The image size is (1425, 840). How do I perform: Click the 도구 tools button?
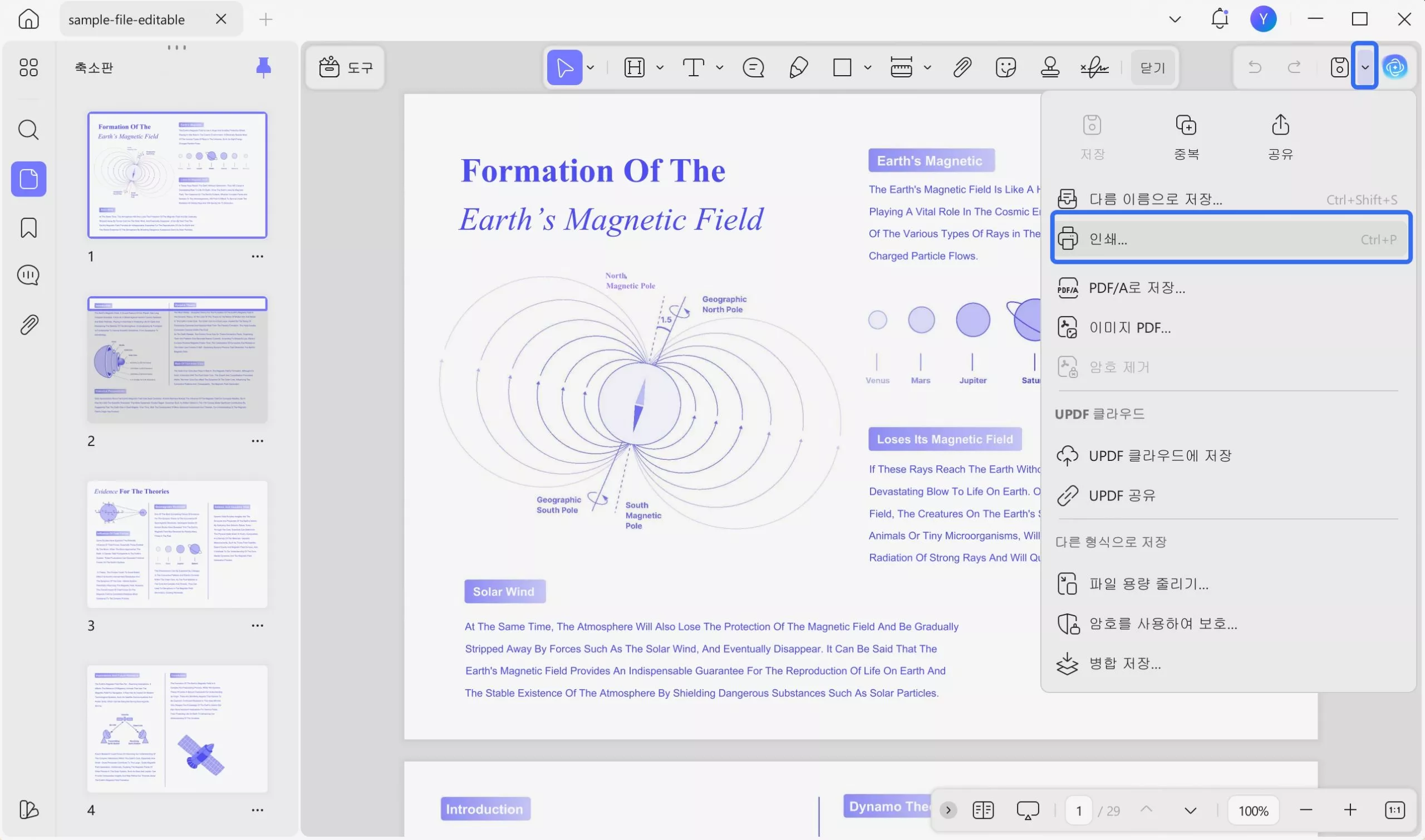(x=346, y=67)
